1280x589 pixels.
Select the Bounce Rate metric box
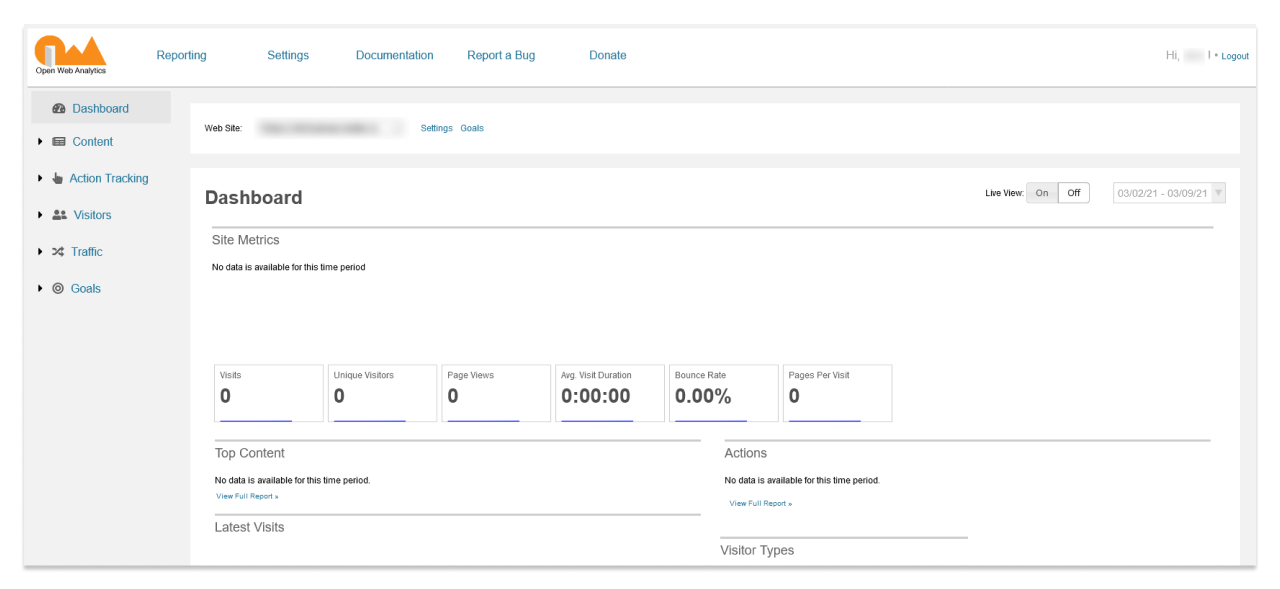(x=724, y=393)
